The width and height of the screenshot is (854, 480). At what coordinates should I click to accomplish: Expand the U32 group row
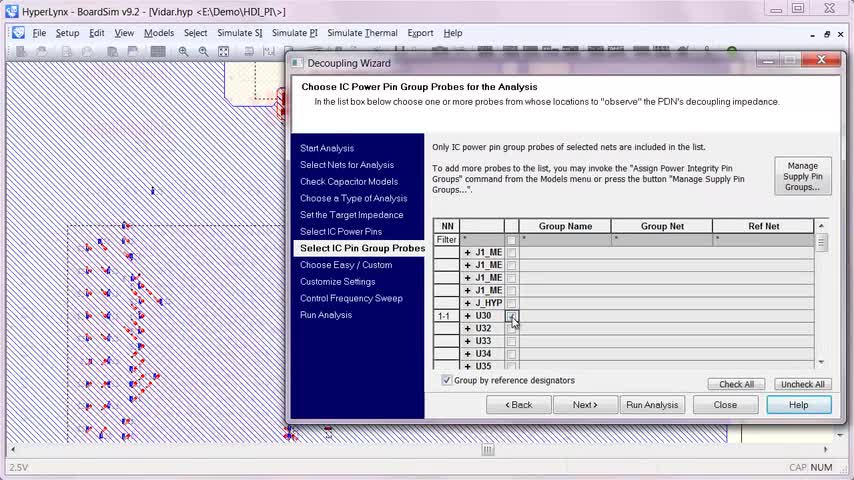tap(467, 329)
